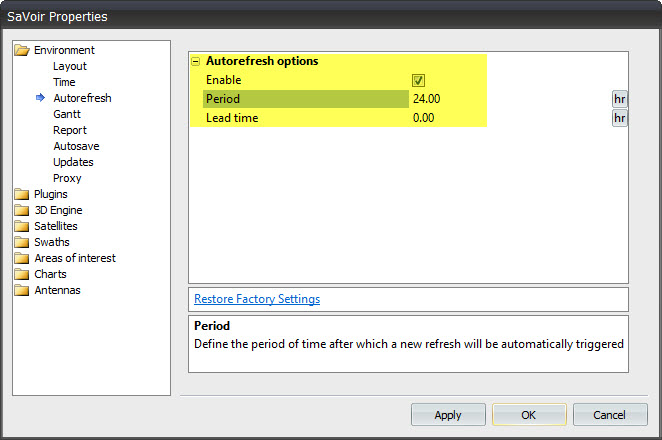Click the Antennas folder icon
The width and height of the screenshot is (662, 440).
point(22,290)
